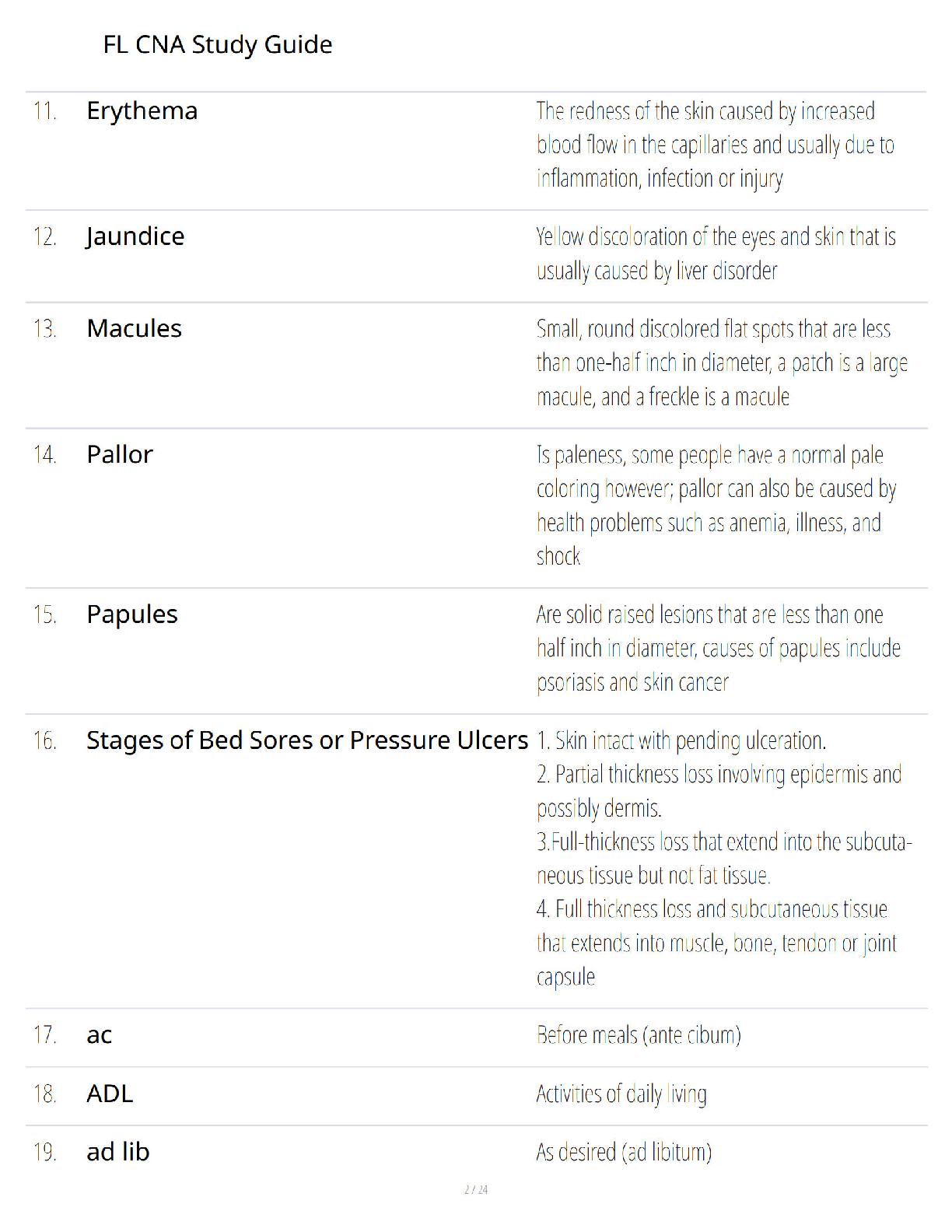952x1232 pixels.
Task: Select the term Jaundice
Action: click(135, 236)
